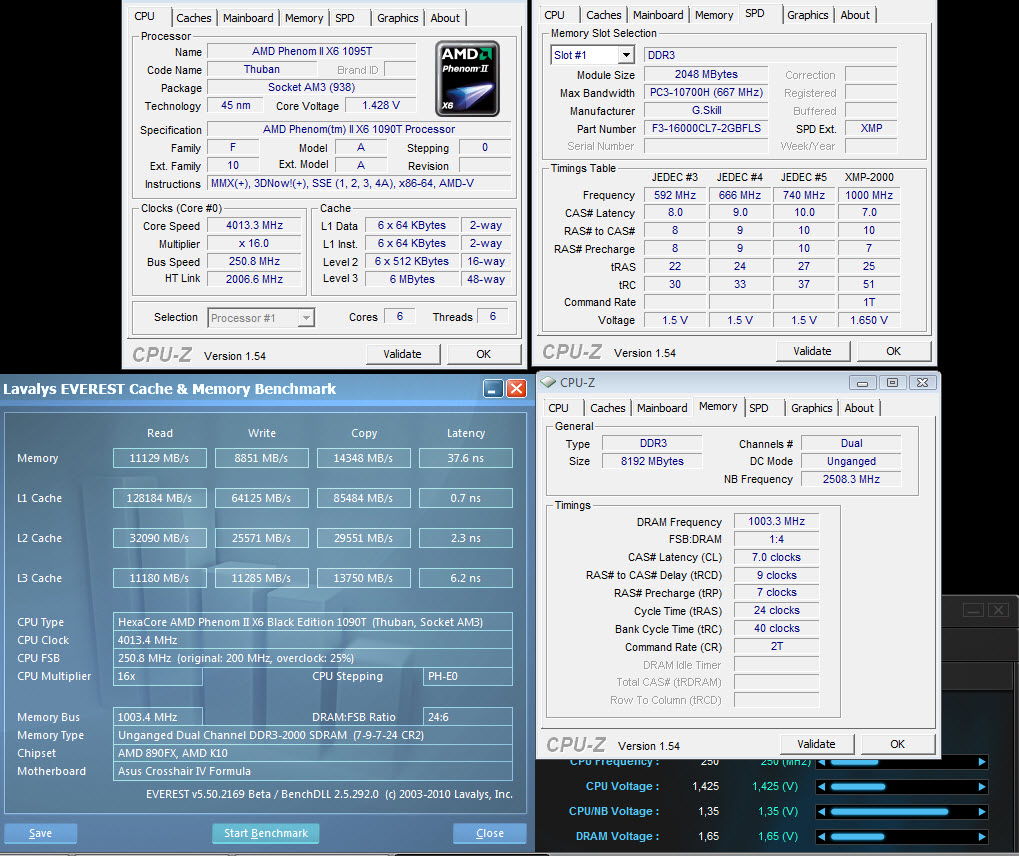This screenshot has width=1019, height=856.
Task: Click the DRAM Frequency value '1003.3 MHz'
Action: (x=776, y=521)
